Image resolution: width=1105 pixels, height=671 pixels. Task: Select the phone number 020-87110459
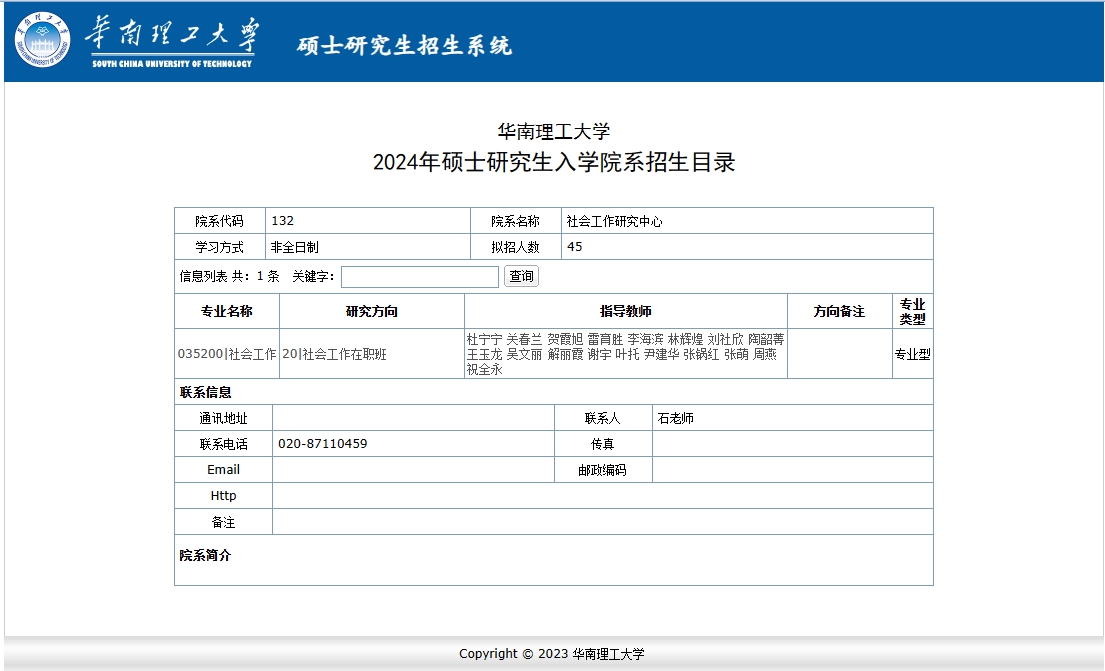point(322,443)
